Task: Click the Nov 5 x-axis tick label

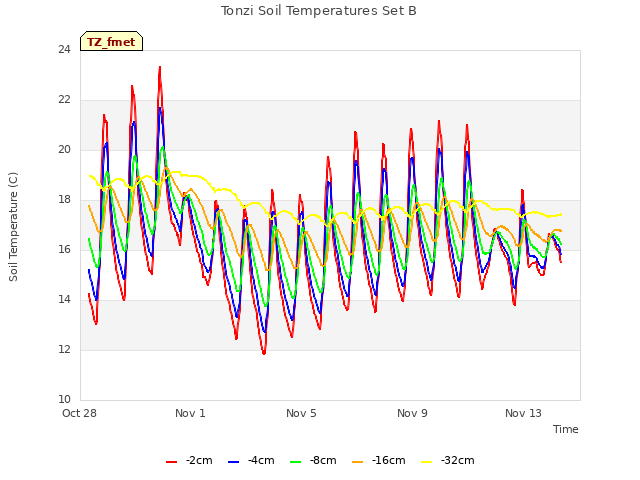Action: (301, 413)
